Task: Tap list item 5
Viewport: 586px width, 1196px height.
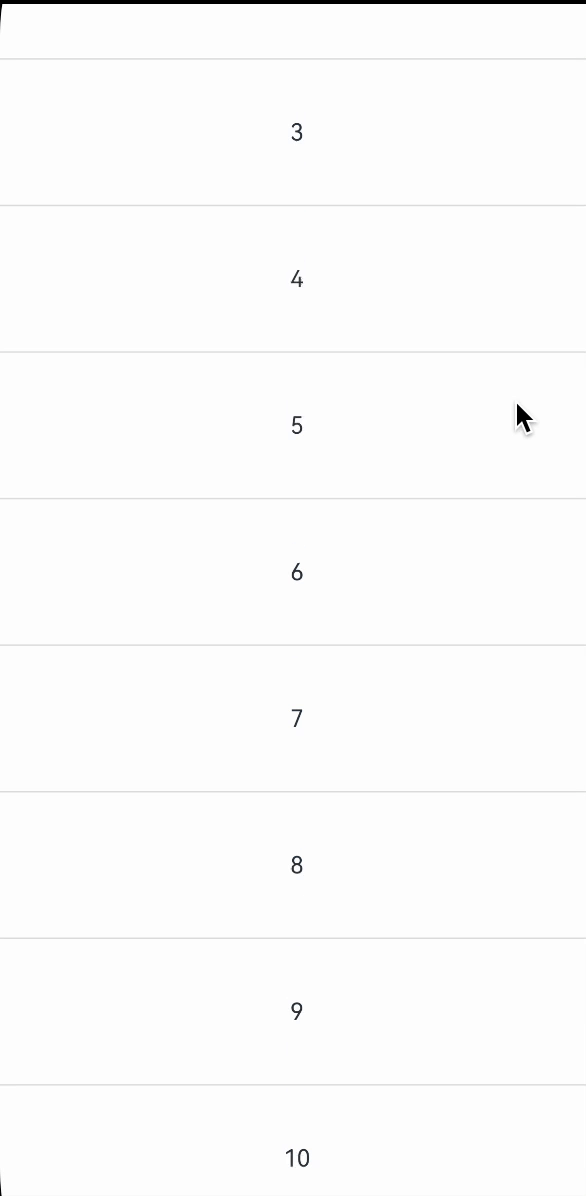Action: [x=293, y=425]
